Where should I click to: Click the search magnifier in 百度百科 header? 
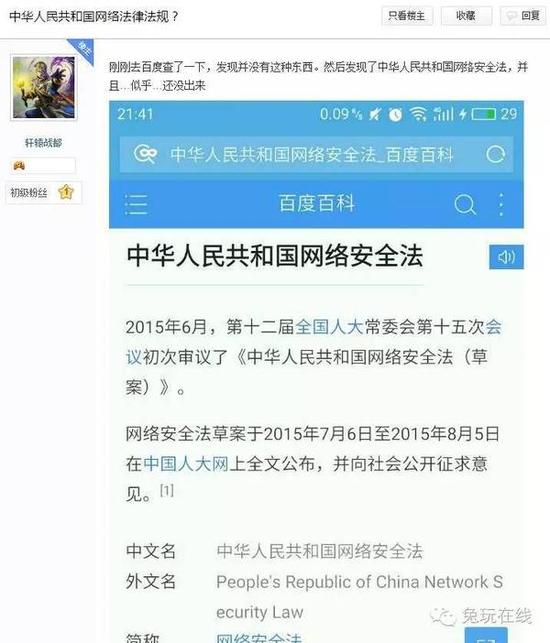pos(465,204)
